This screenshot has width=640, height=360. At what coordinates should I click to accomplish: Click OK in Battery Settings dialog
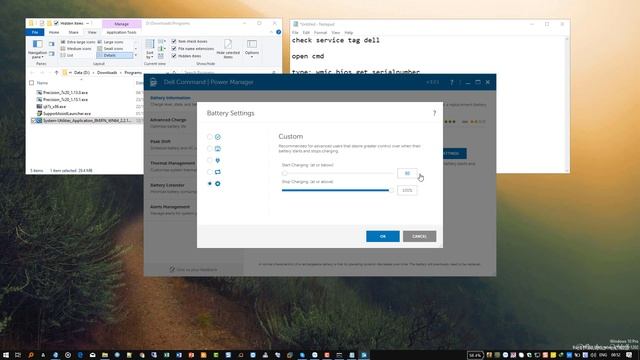point(382,236)
